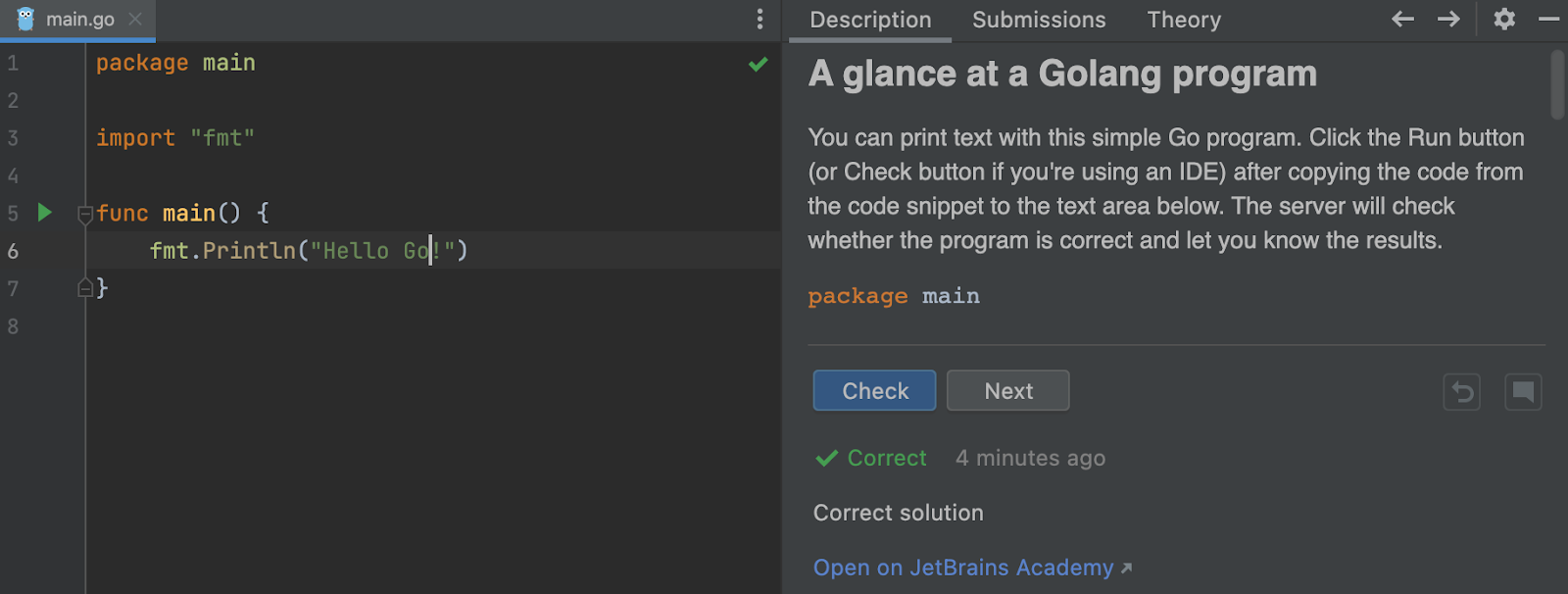The width and height of the screenshot is (1568, 594).
Task: Click the green inspection checkmark in the editor
Action: click(758, 65)
